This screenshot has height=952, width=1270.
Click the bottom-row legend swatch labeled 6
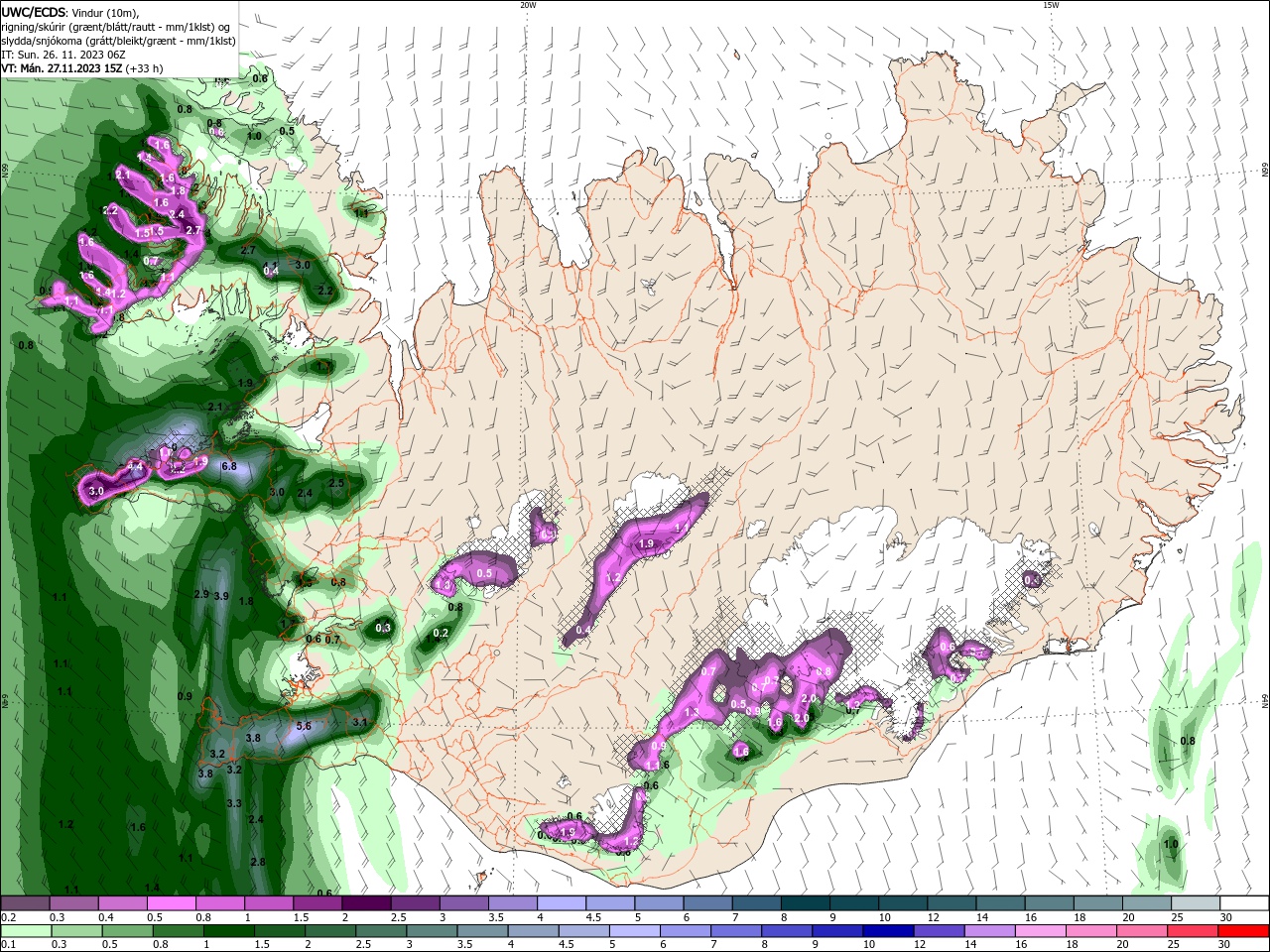[686, 931]
